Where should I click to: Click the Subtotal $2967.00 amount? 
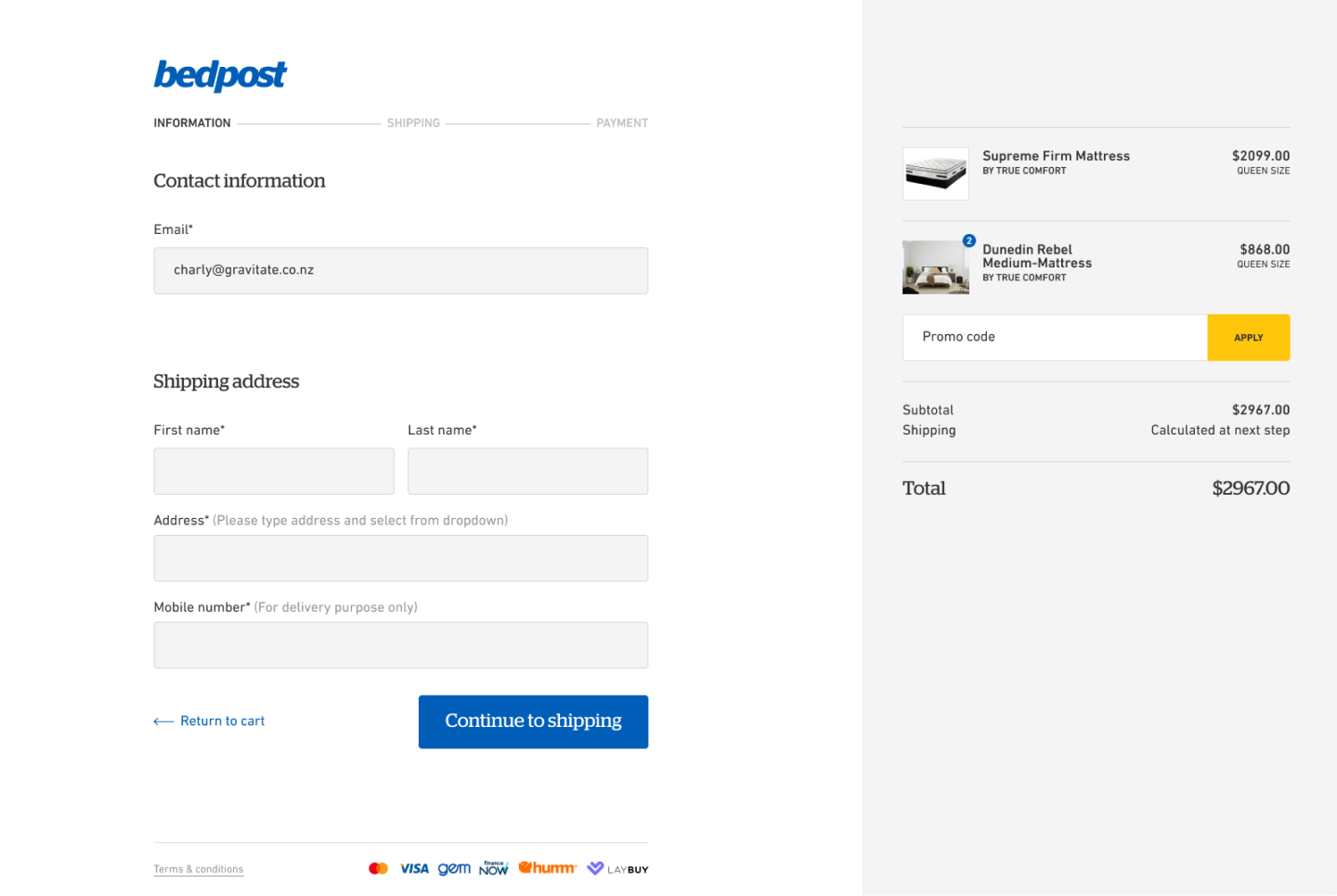pyautogui.click(x=1261, y=409)
